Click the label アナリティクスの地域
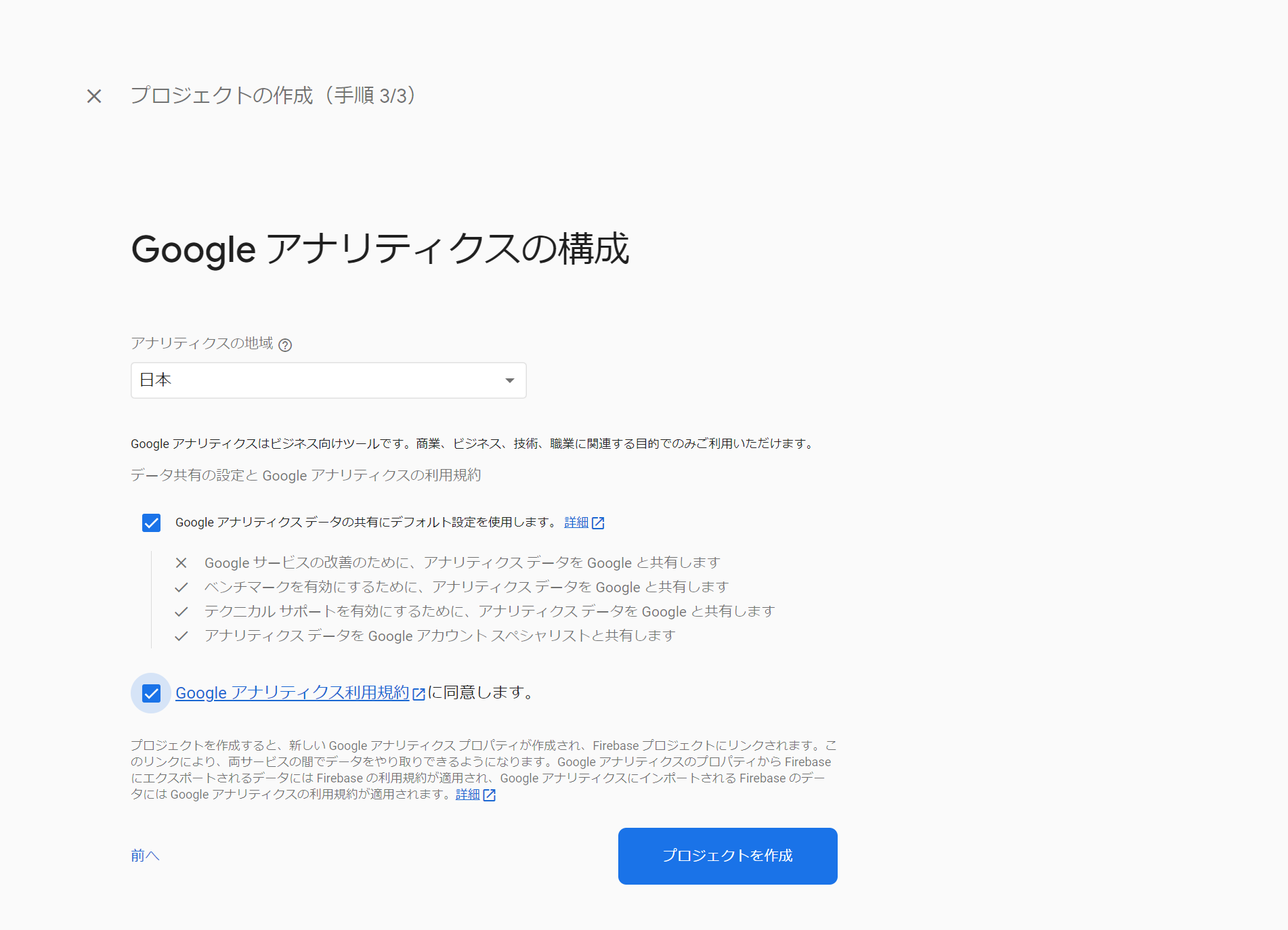The height and width of the screenshot is (930, 1288). [x=202, y=343]
